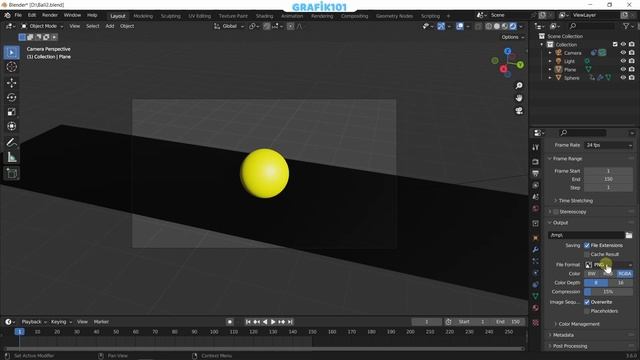The image size is (640, 360).
Task: Switch to Shading workspace tab
Action: 264,16
